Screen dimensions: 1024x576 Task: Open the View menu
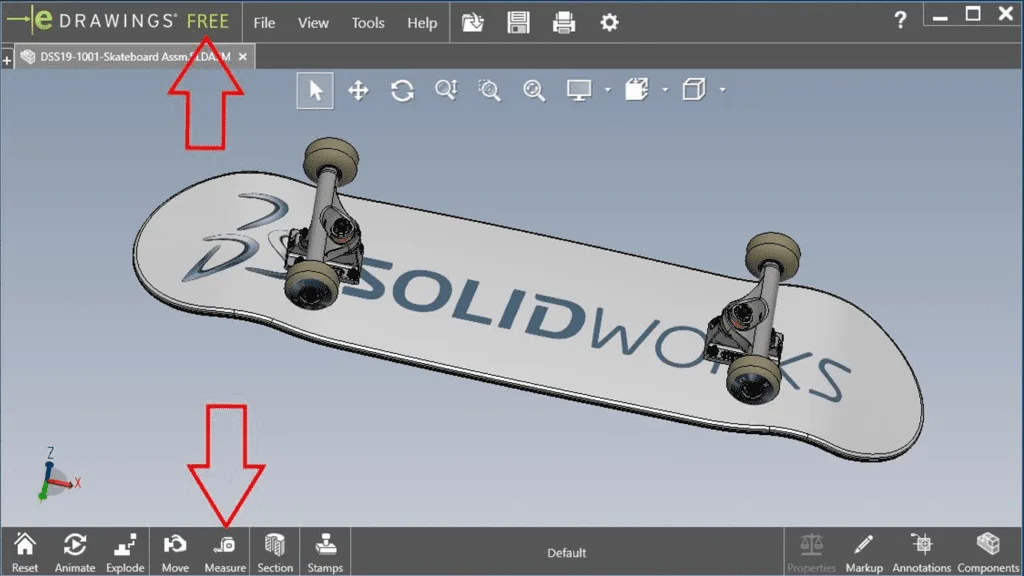tap(313, 23)
